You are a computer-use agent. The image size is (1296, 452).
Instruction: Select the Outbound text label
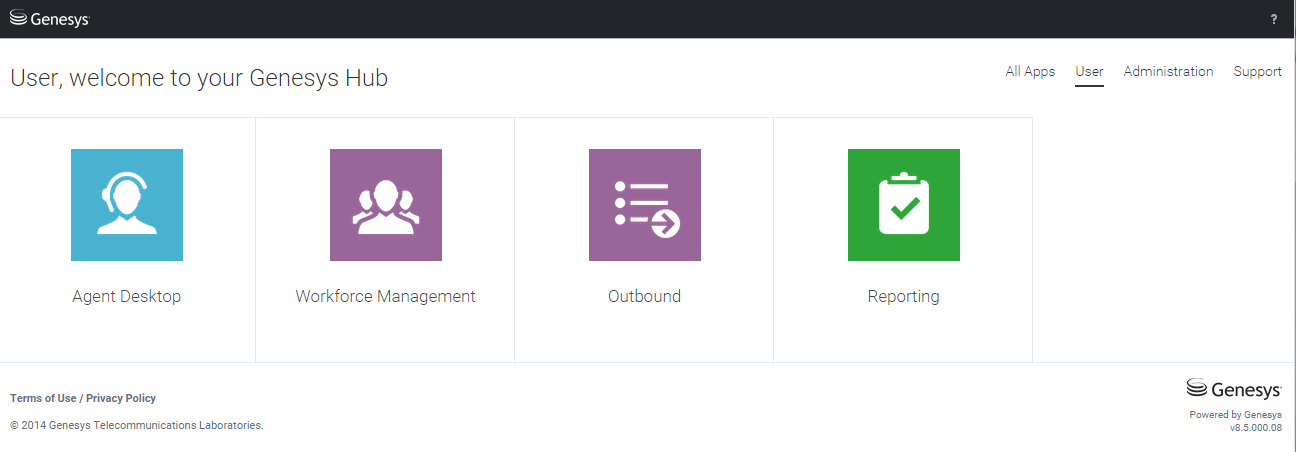[x=645, y=297]
